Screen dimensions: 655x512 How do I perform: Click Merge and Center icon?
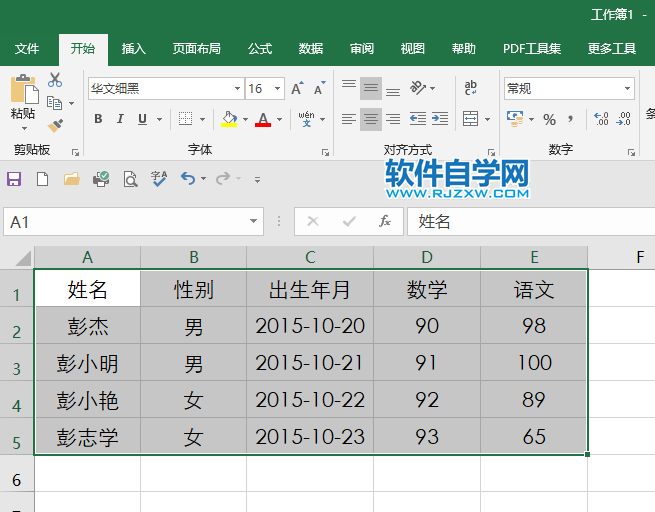[x=471, y=119]
